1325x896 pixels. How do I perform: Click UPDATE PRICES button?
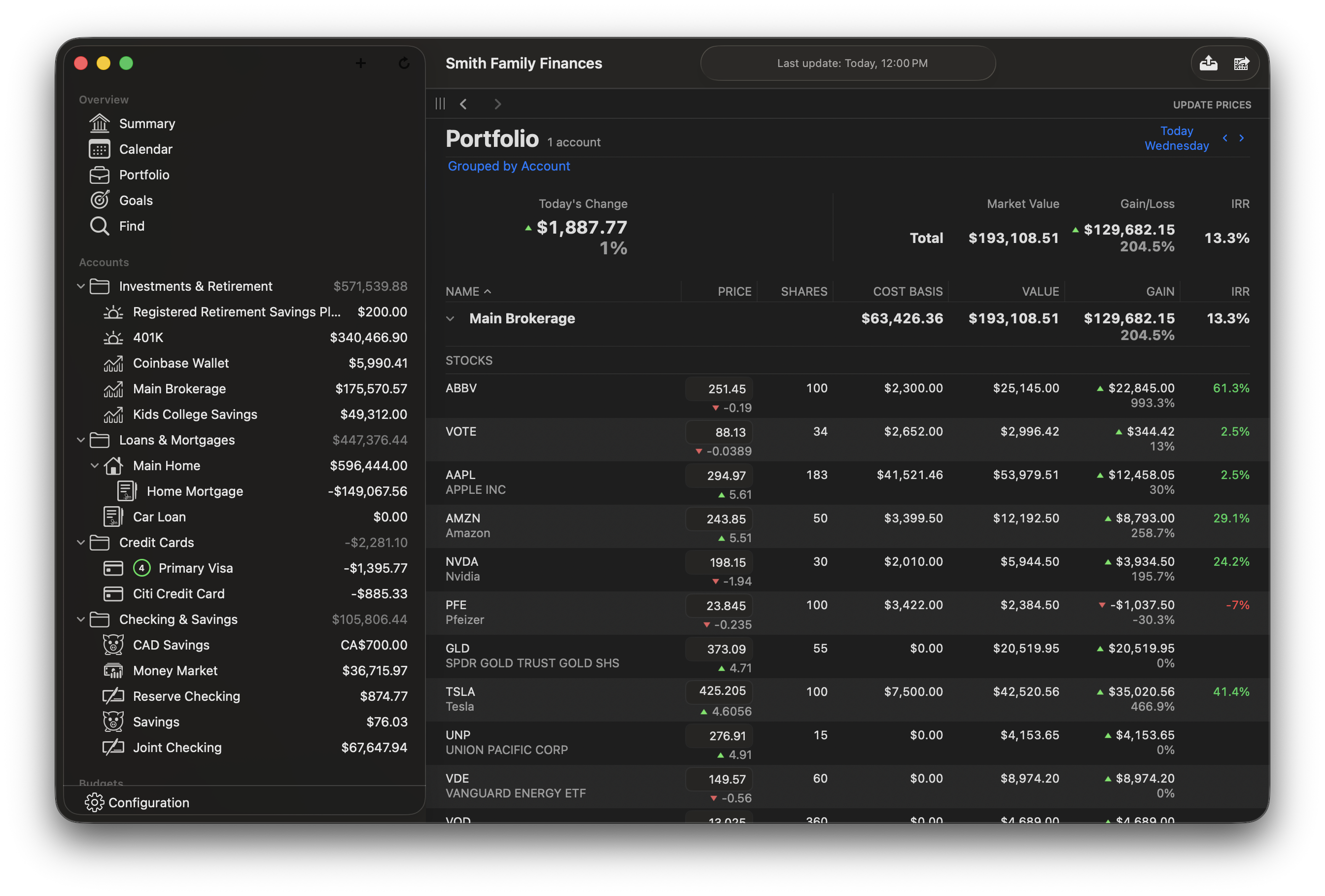(1212, 105)
